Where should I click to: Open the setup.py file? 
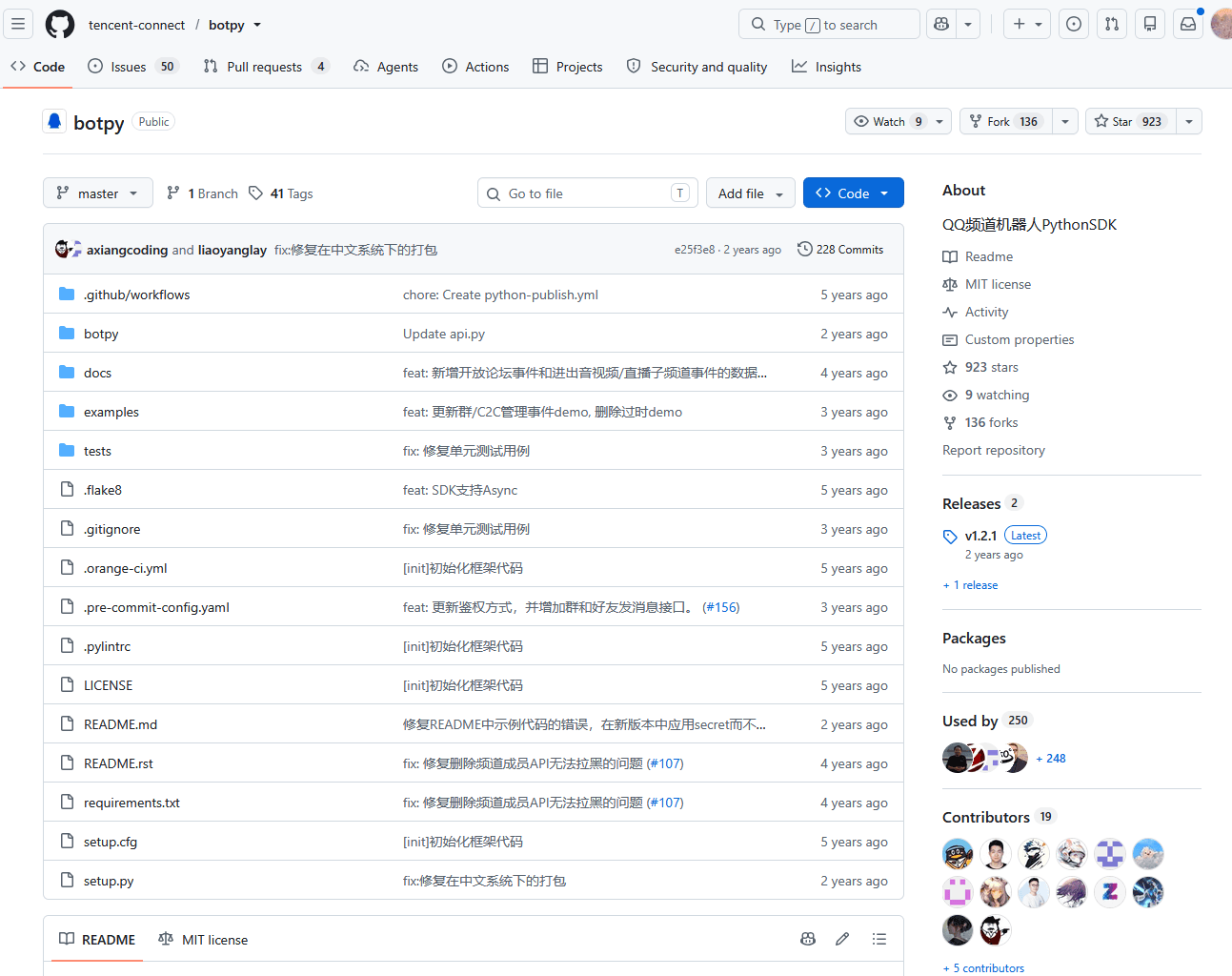pos(109,881)
